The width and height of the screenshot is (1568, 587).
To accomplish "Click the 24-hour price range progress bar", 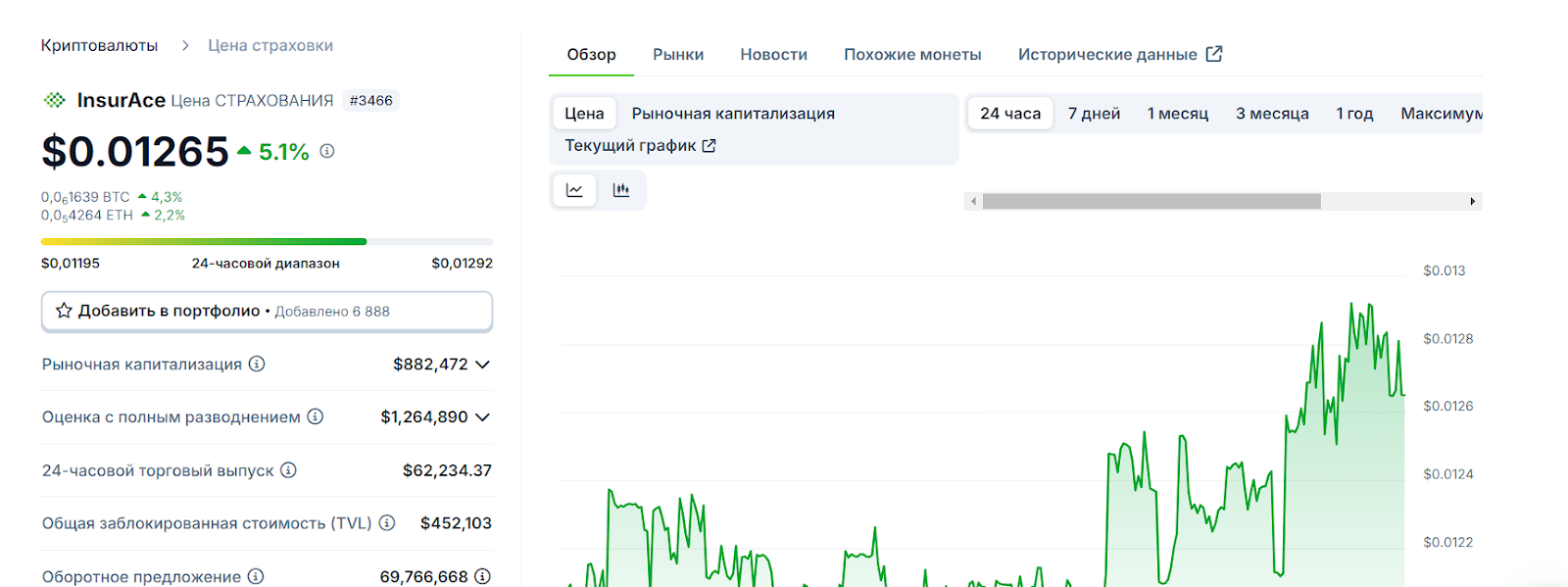I will (x=267, y=241).
